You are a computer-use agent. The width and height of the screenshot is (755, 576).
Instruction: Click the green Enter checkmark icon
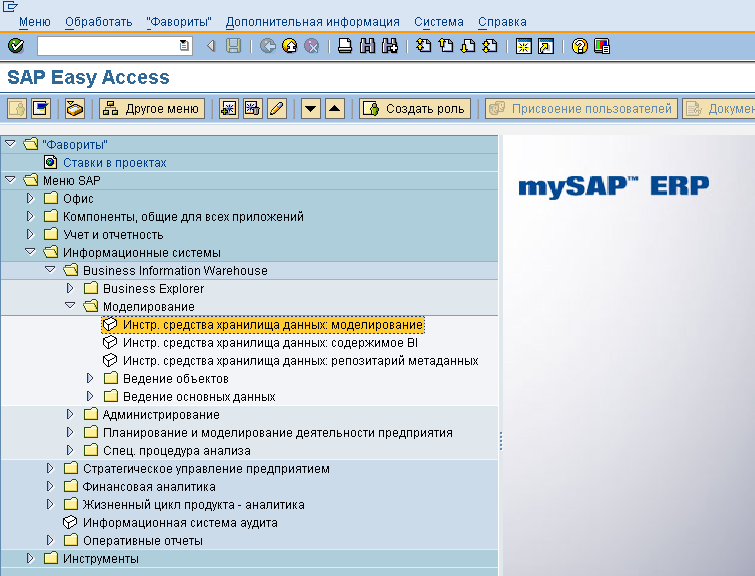click(16, 46)
